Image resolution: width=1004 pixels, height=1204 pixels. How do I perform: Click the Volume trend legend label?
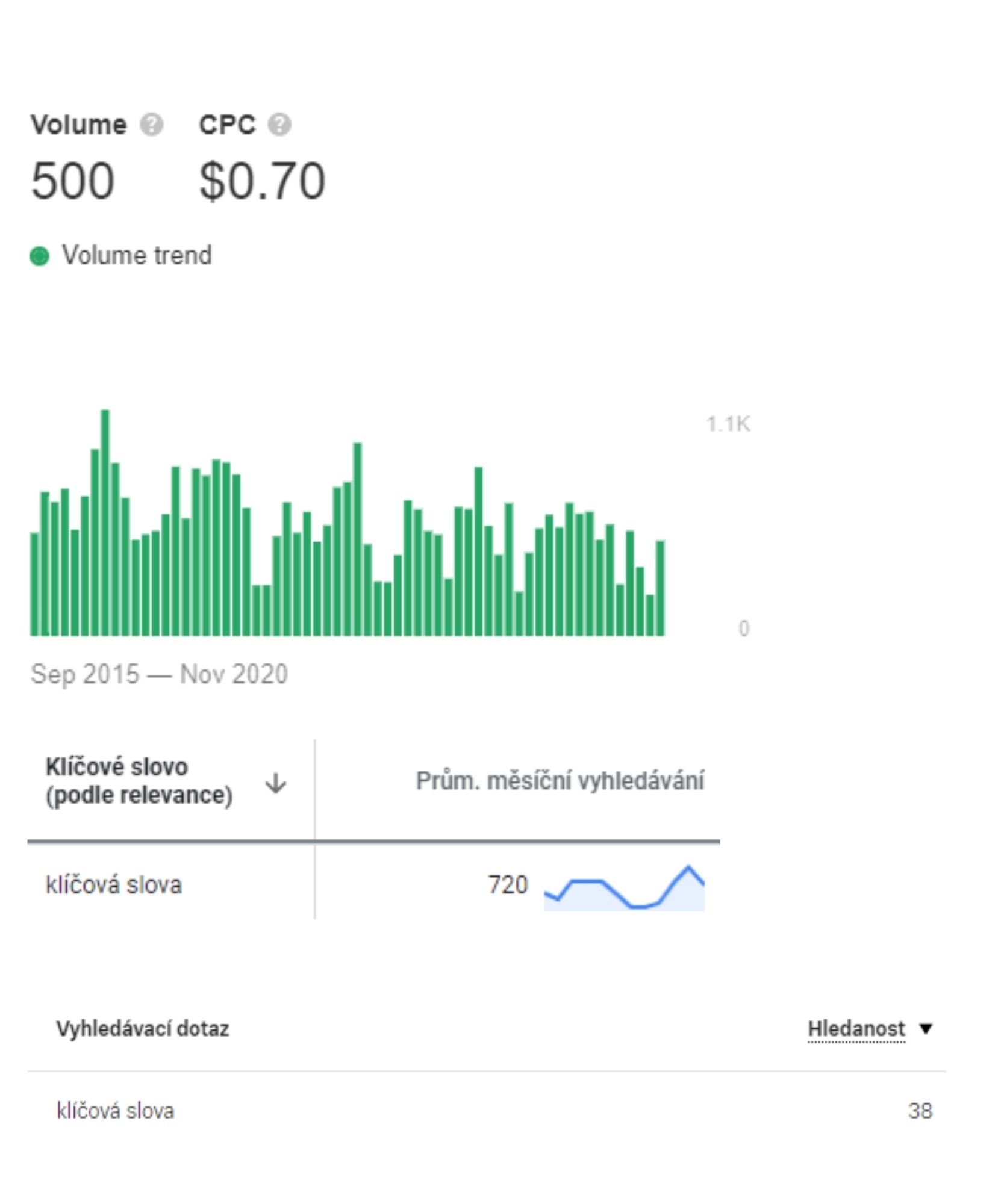point(137,255)
